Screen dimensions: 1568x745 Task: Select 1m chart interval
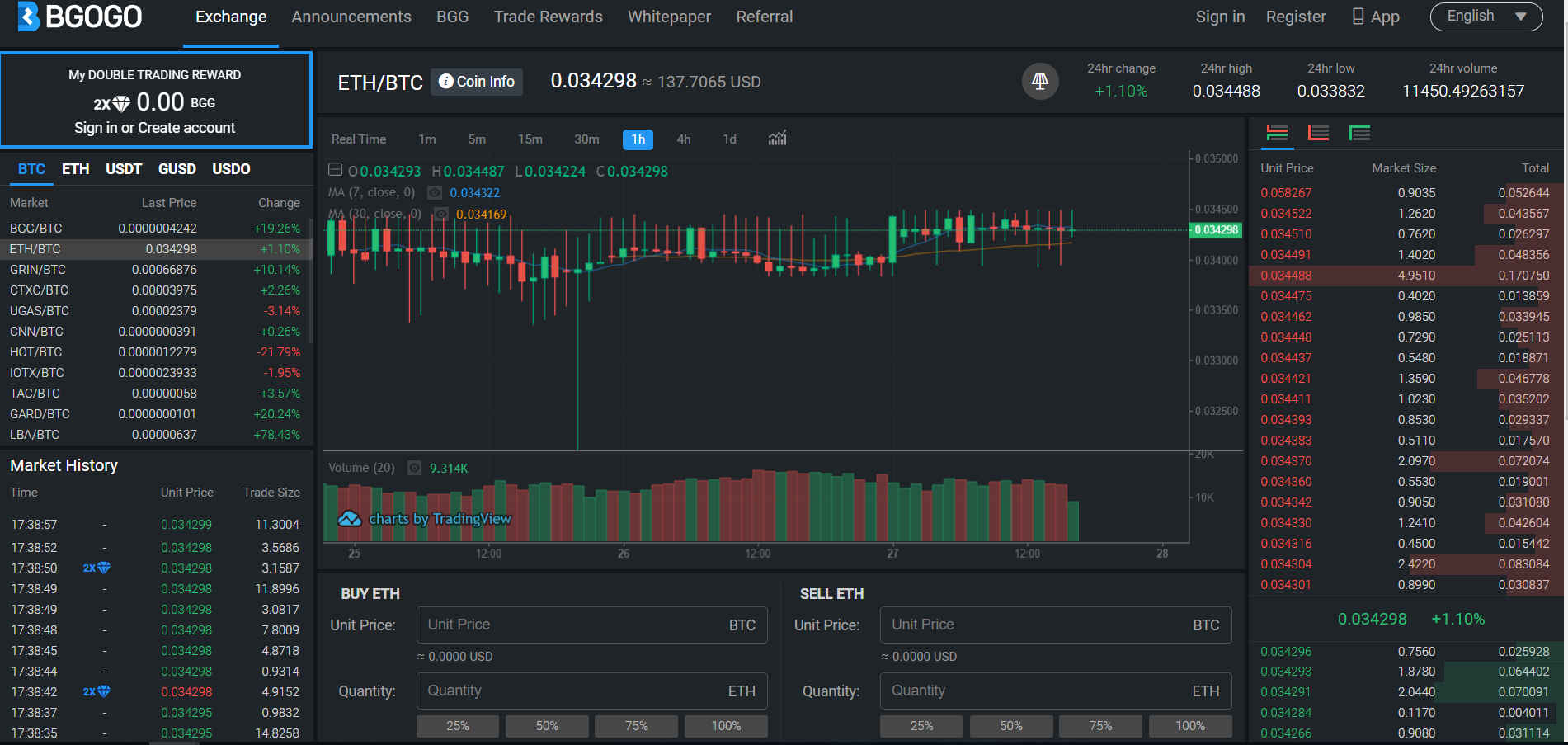(x=427, y=139)
